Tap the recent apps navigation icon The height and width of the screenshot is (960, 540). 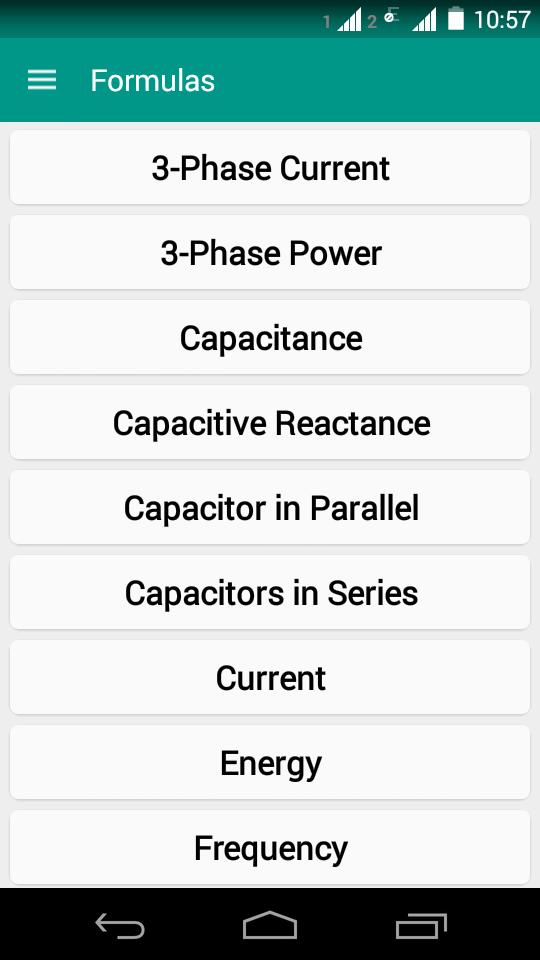tap(421, 925)
